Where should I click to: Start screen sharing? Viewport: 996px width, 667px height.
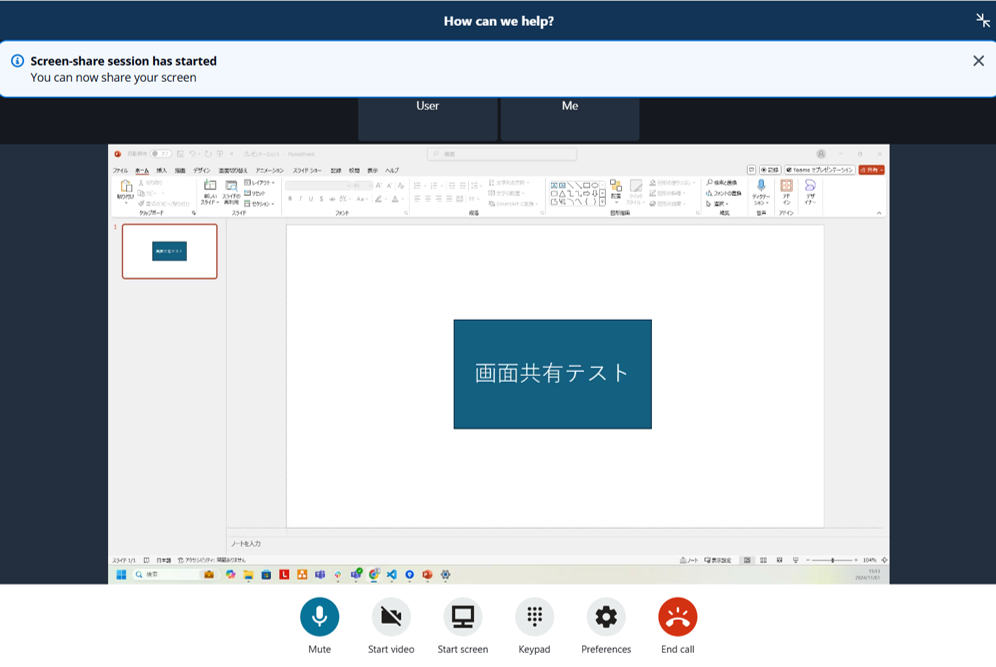(462, 617)
